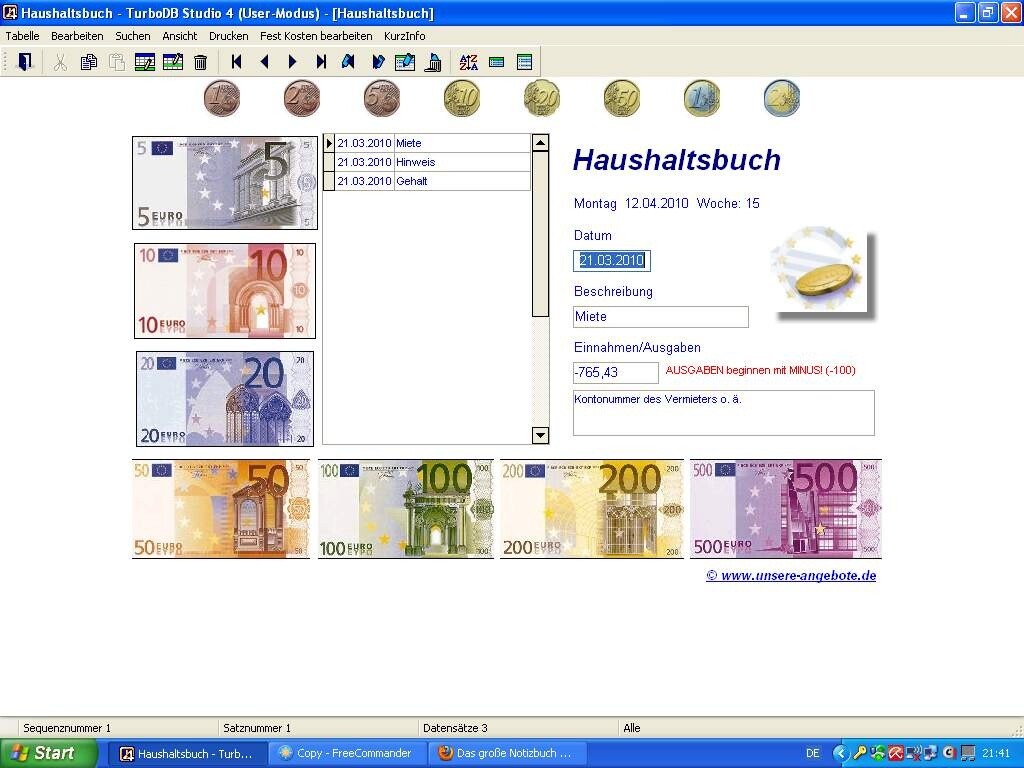The width and height of the screenshot is (1024, 768).
Task: Go to the previous record arrow
Action: click(264, 62)
